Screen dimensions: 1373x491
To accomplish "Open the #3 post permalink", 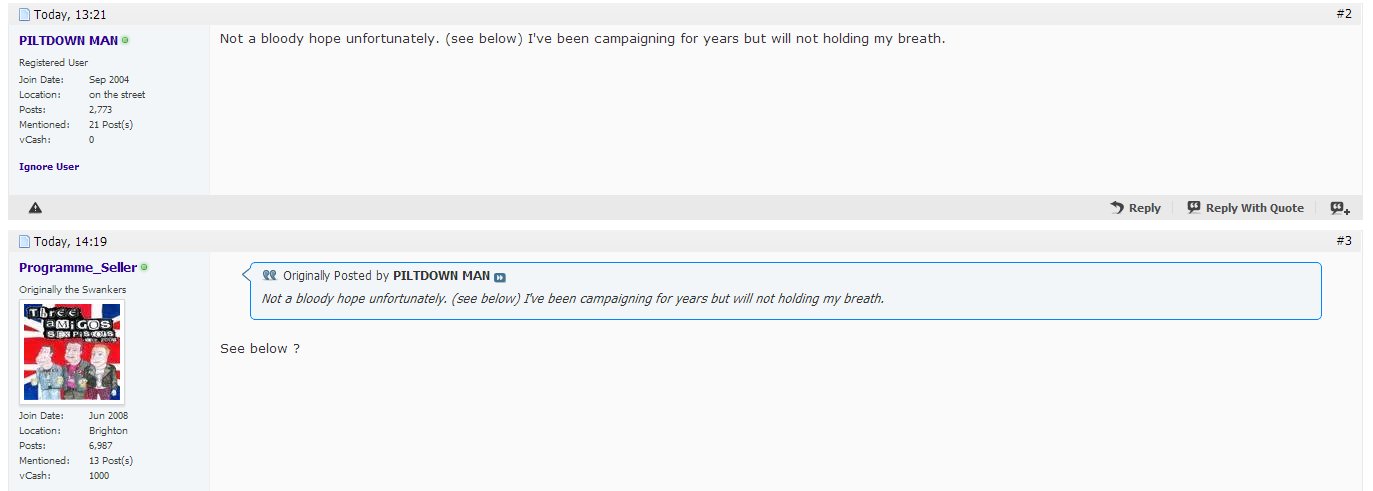I will [x=1344, y=241].
